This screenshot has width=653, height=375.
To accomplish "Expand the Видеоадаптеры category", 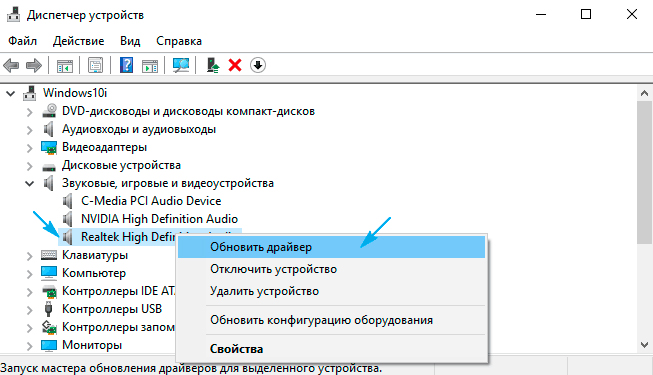I will [29, 148].
